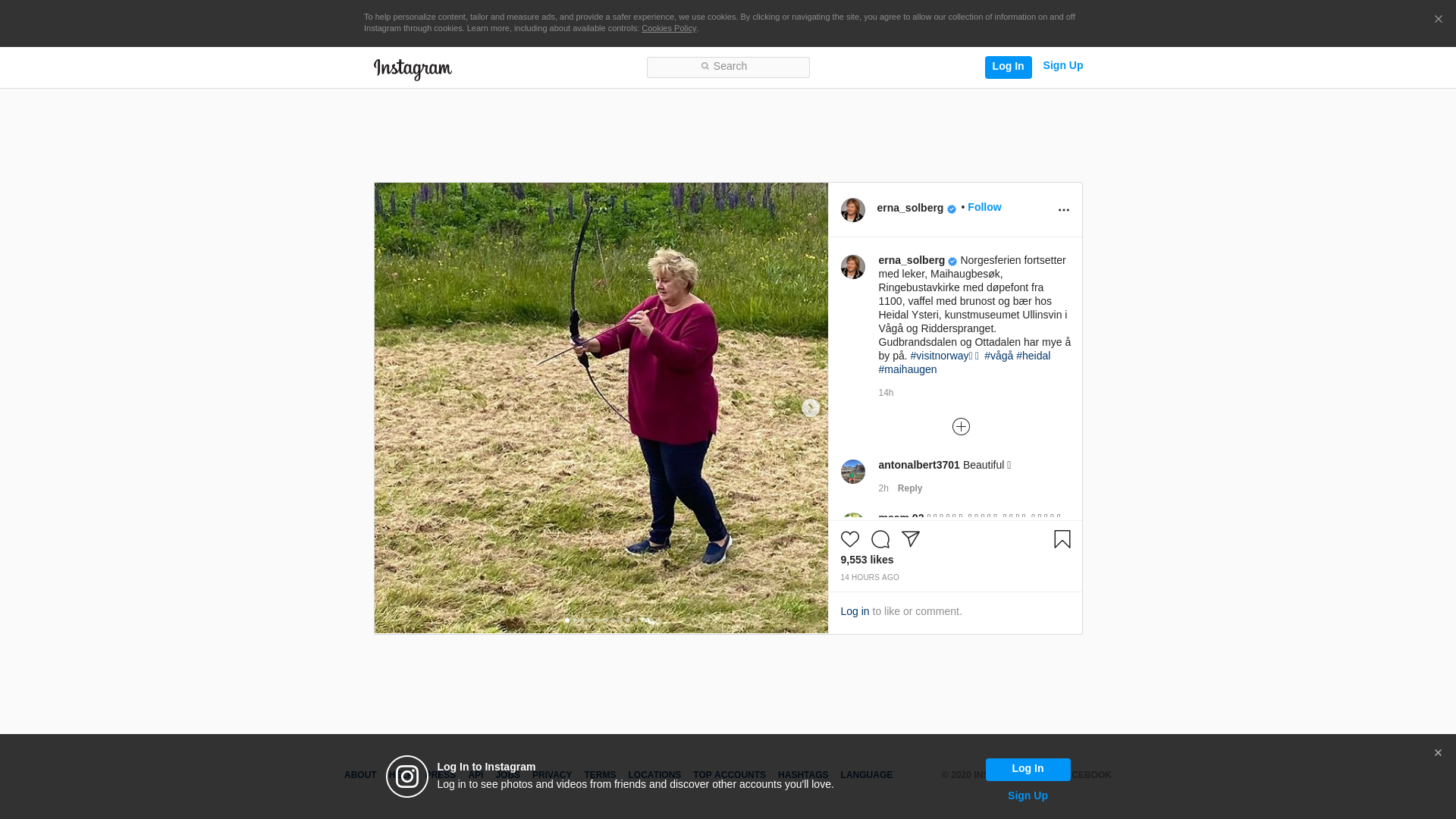Image resolution: width=1456 pixels, height=819 pixels.
Task: Open erna_solberg profile picture in post header
Action: tap(852, 210)
